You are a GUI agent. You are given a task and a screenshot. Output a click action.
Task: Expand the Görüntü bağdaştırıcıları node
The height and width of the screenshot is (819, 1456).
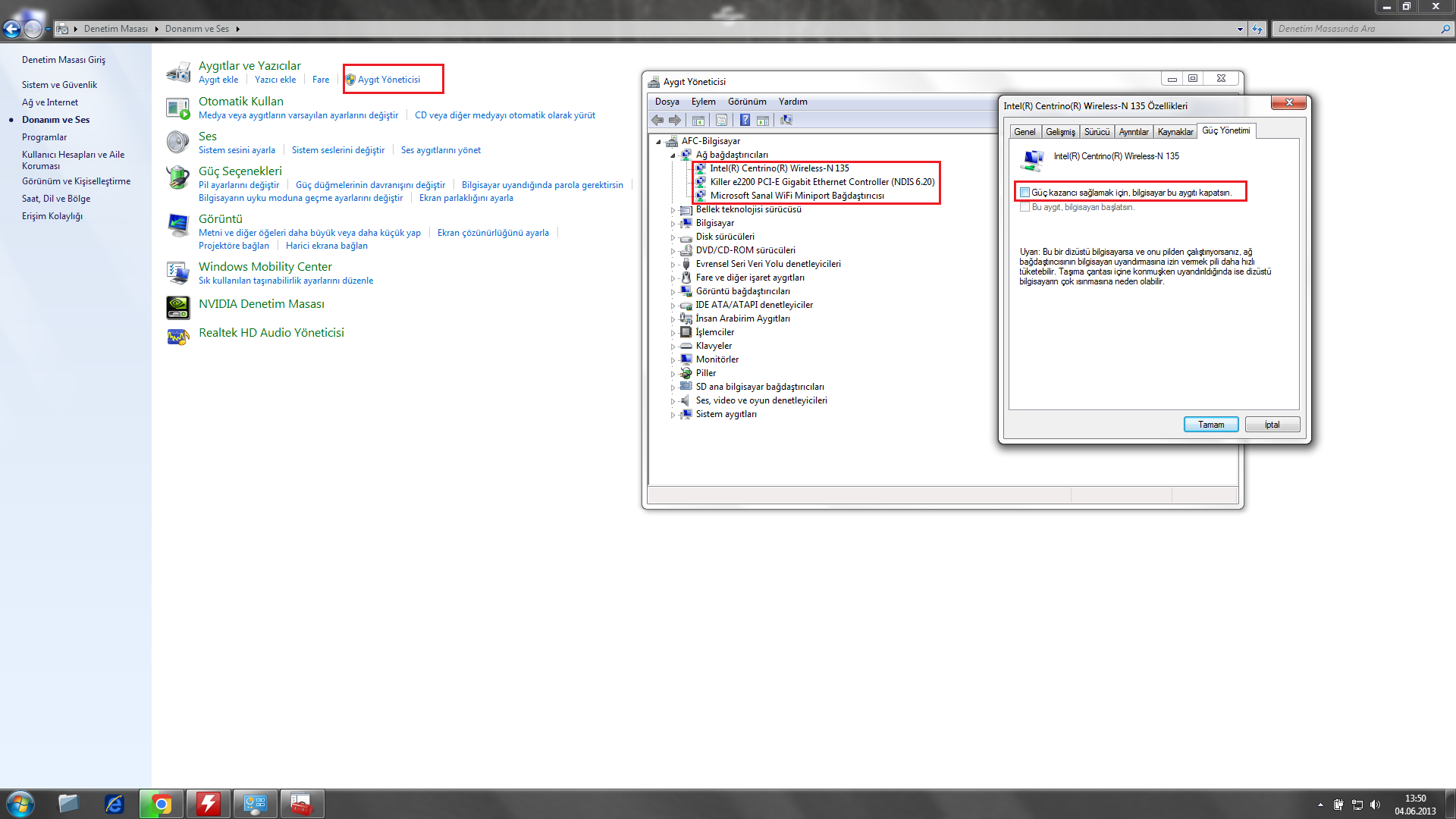click(673, 292)
